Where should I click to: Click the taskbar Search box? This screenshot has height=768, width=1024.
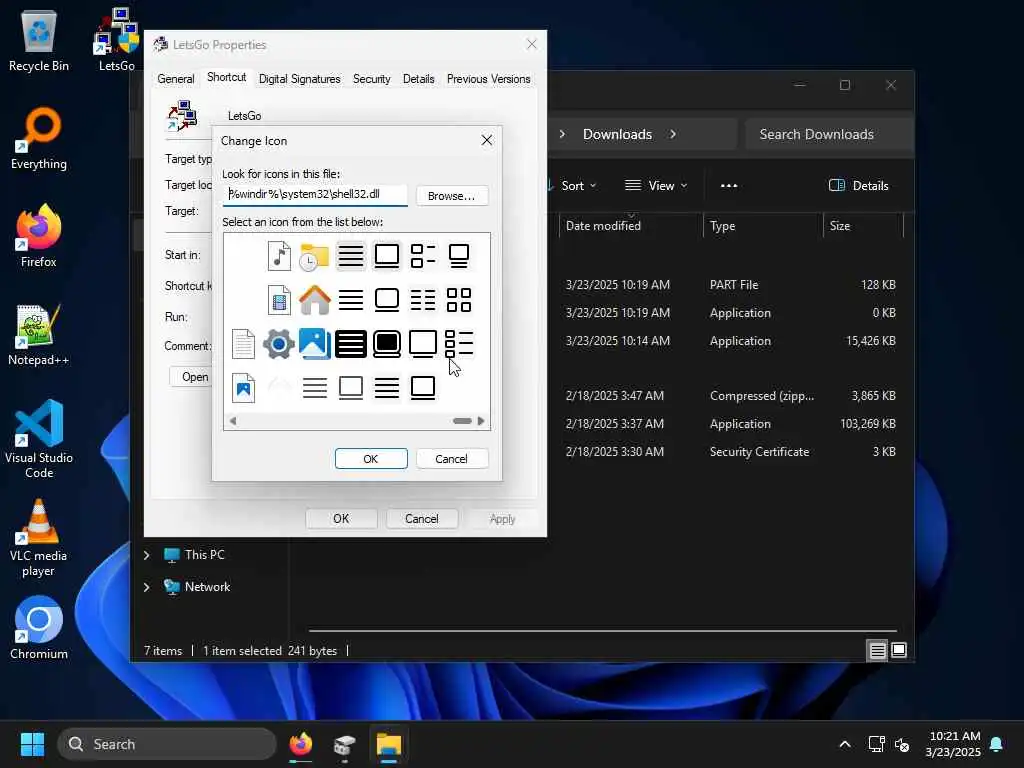pyautogui.click(x=167, y=744)
